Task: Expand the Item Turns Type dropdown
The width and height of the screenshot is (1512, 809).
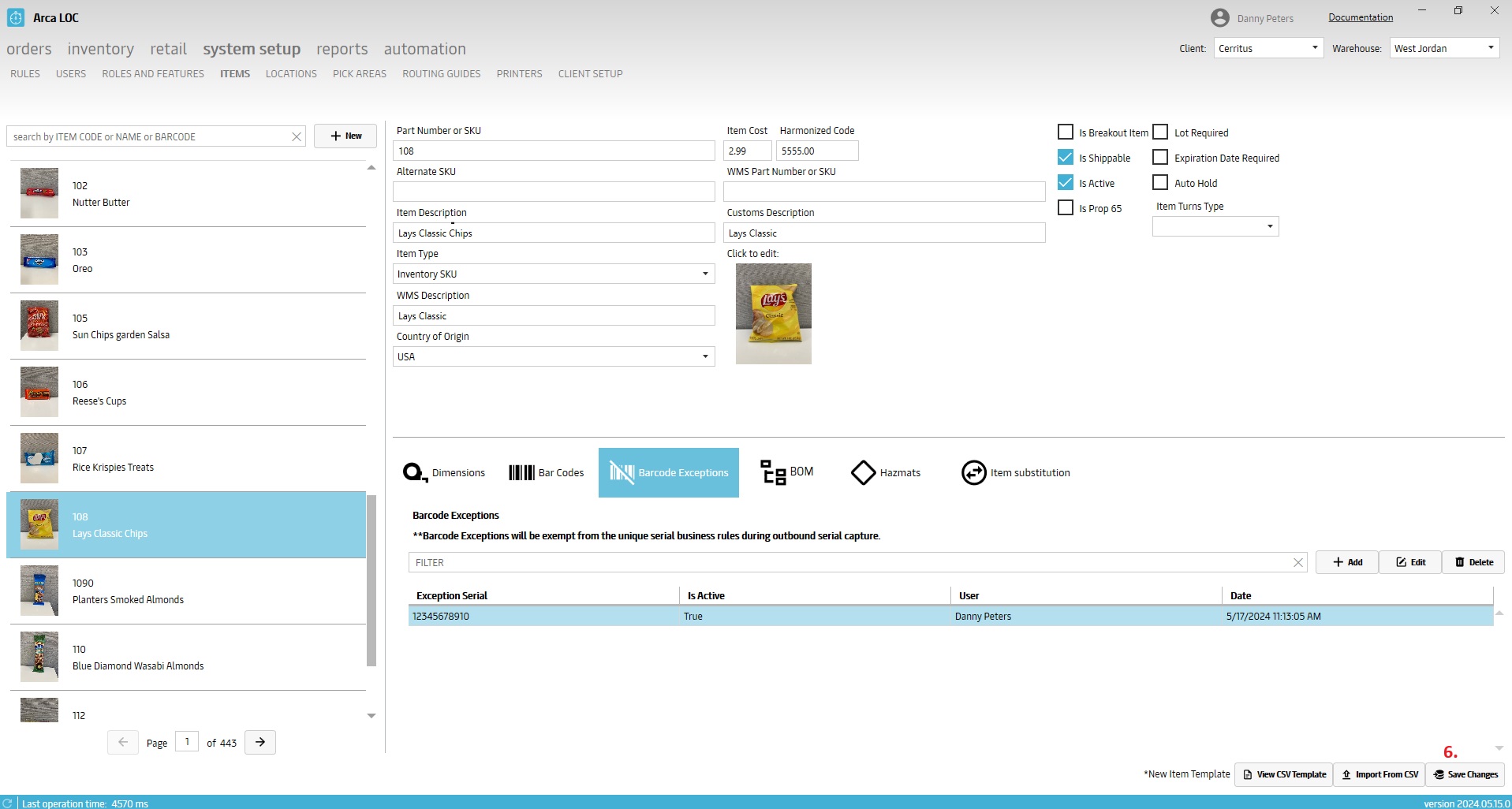Action: coord(1215,226)
